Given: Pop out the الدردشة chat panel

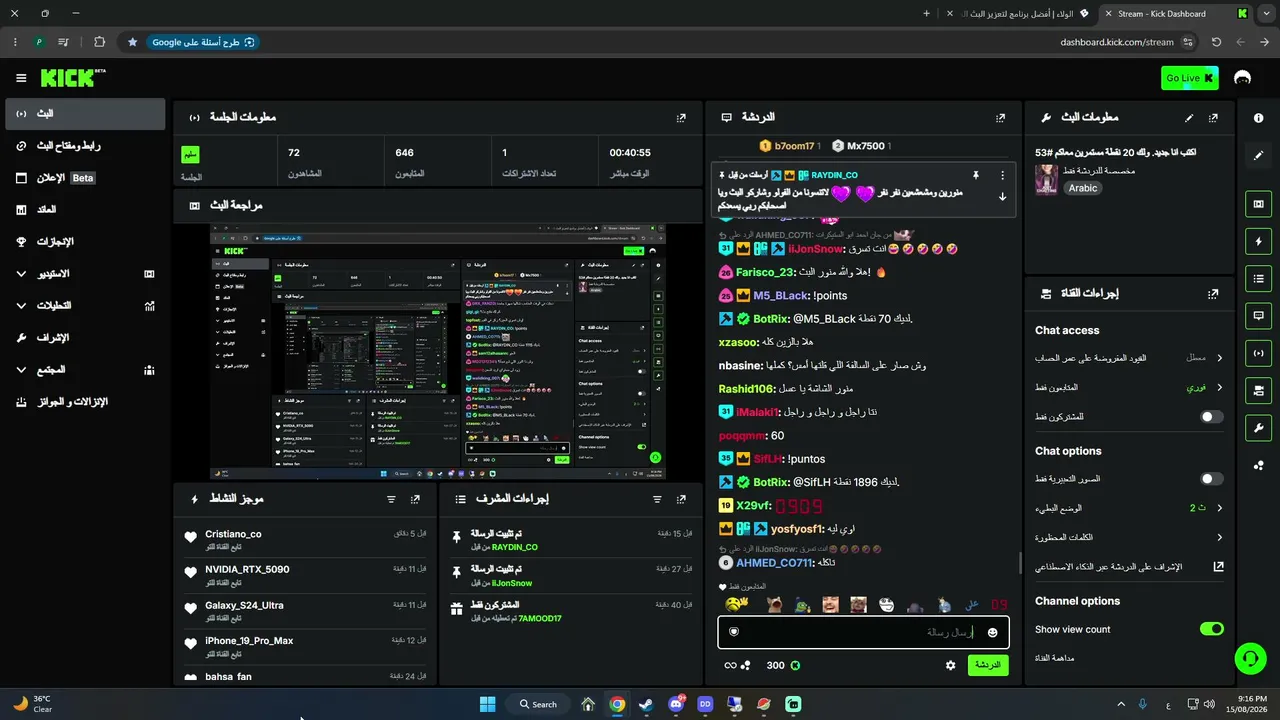Looking at the screenshot, I should point(1000,118).
